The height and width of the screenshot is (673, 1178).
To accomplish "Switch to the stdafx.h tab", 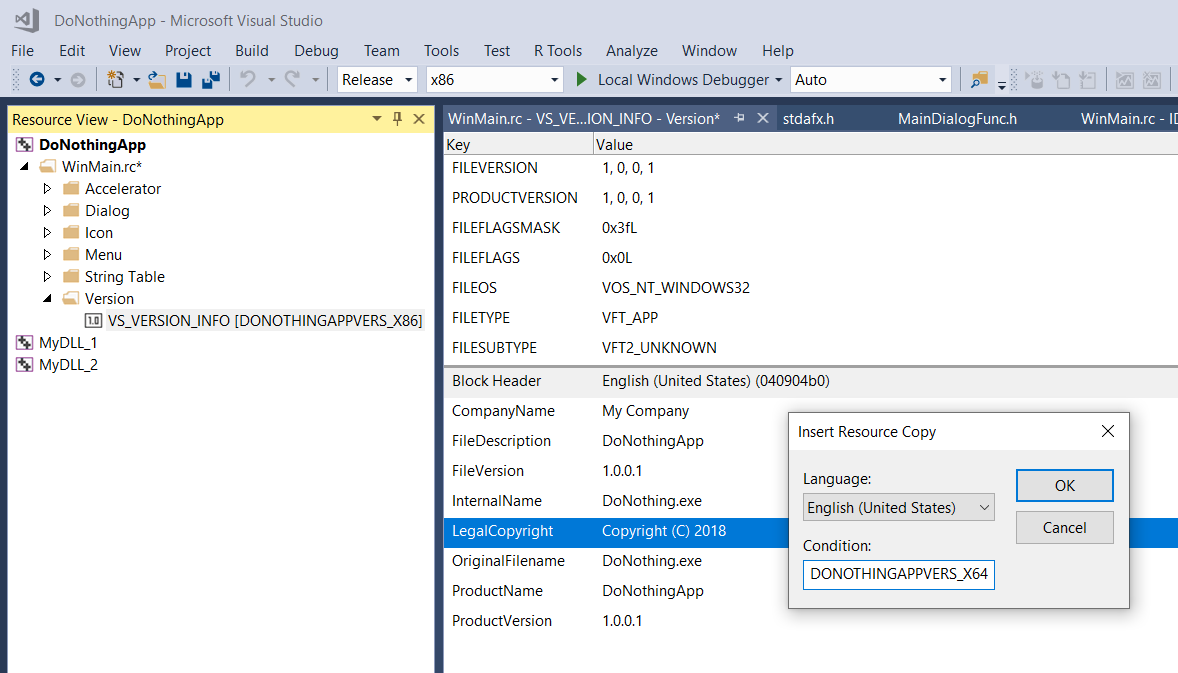I will (808, 119).
